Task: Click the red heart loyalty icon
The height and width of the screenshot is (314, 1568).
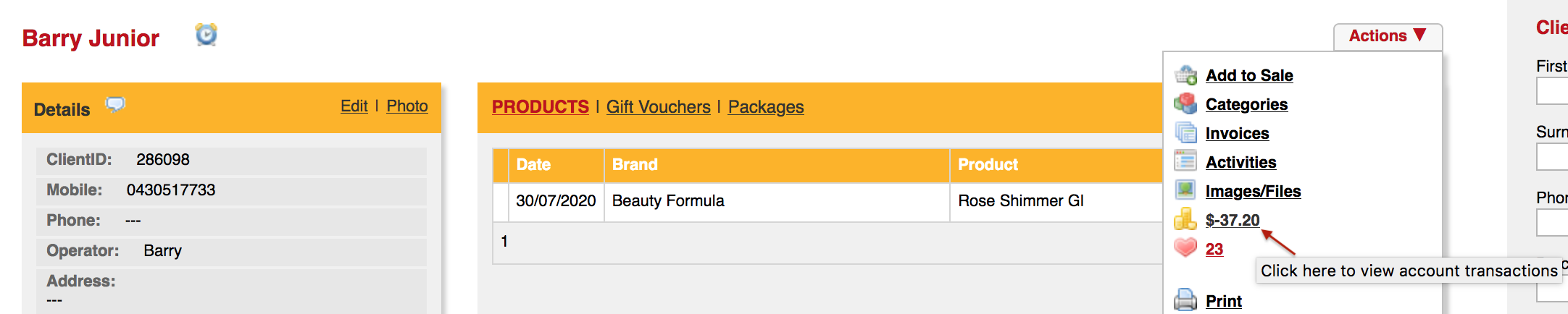Action: pyautogui.click(x=1185, y=248)
